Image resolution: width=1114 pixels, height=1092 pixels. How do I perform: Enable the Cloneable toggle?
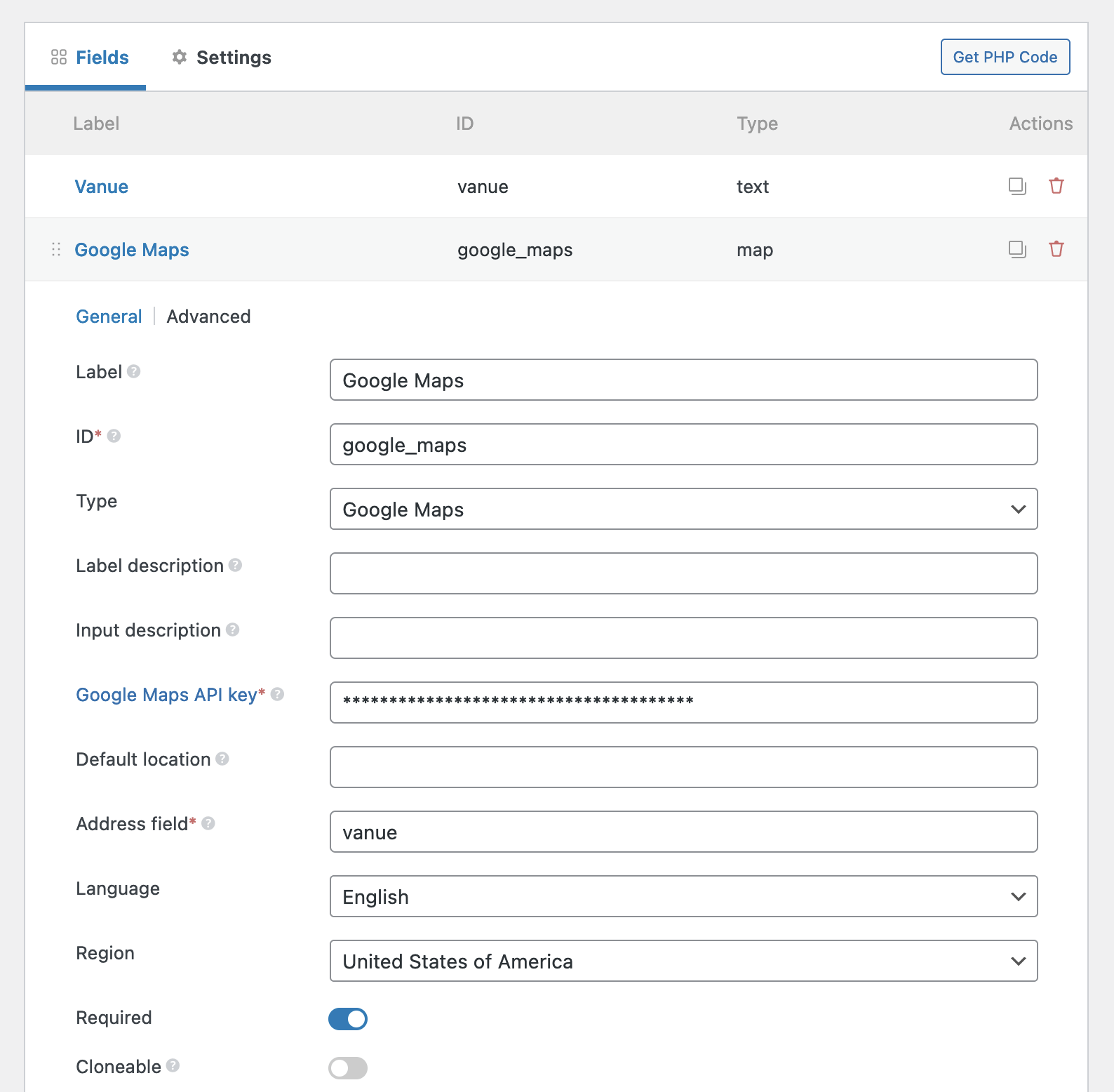click(348, 1067)
